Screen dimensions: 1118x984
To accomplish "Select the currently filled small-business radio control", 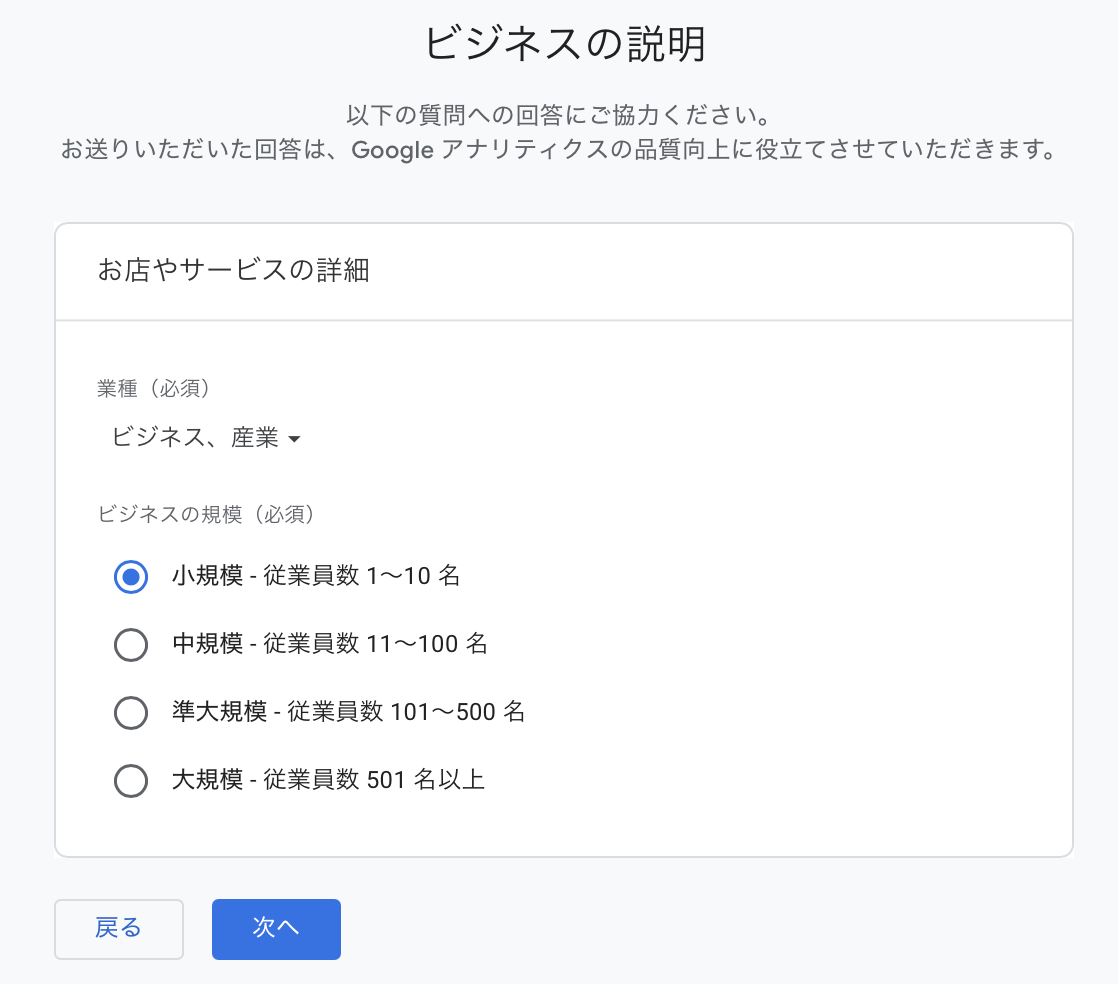I will click(x=131, y=577).
